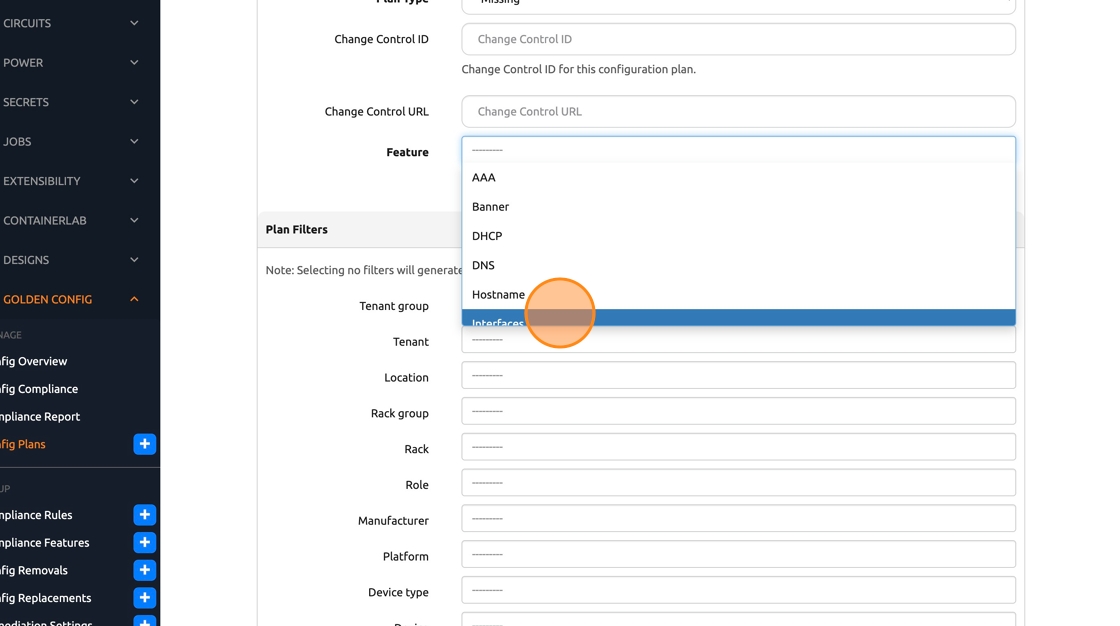Select AAA from the Feature list

484,178
